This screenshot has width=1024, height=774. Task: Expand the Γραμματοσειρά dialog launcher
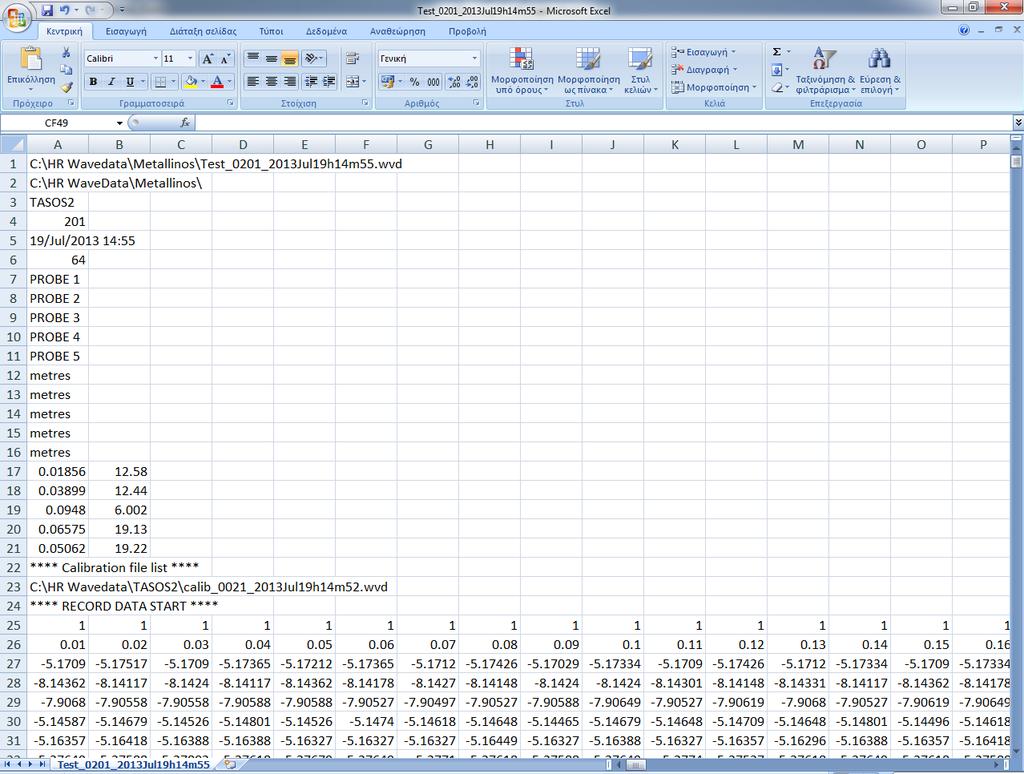pos(230,103)
